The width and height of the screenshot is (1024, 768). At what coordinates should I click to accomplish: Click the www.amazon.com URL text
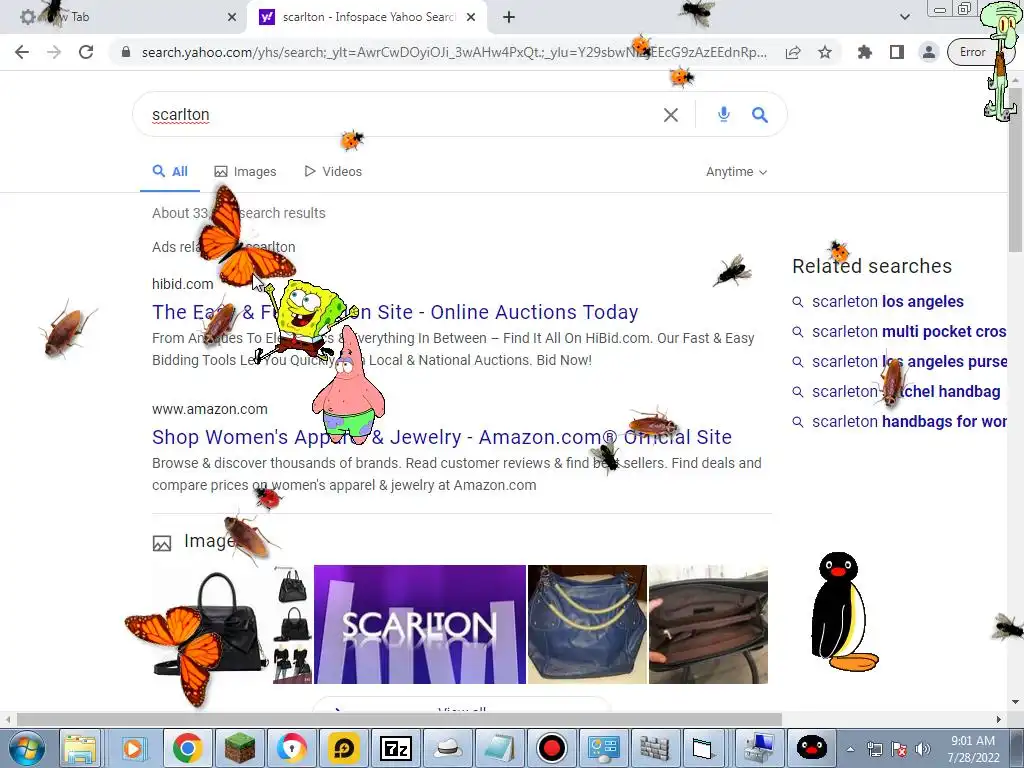[x=210, y=409]
